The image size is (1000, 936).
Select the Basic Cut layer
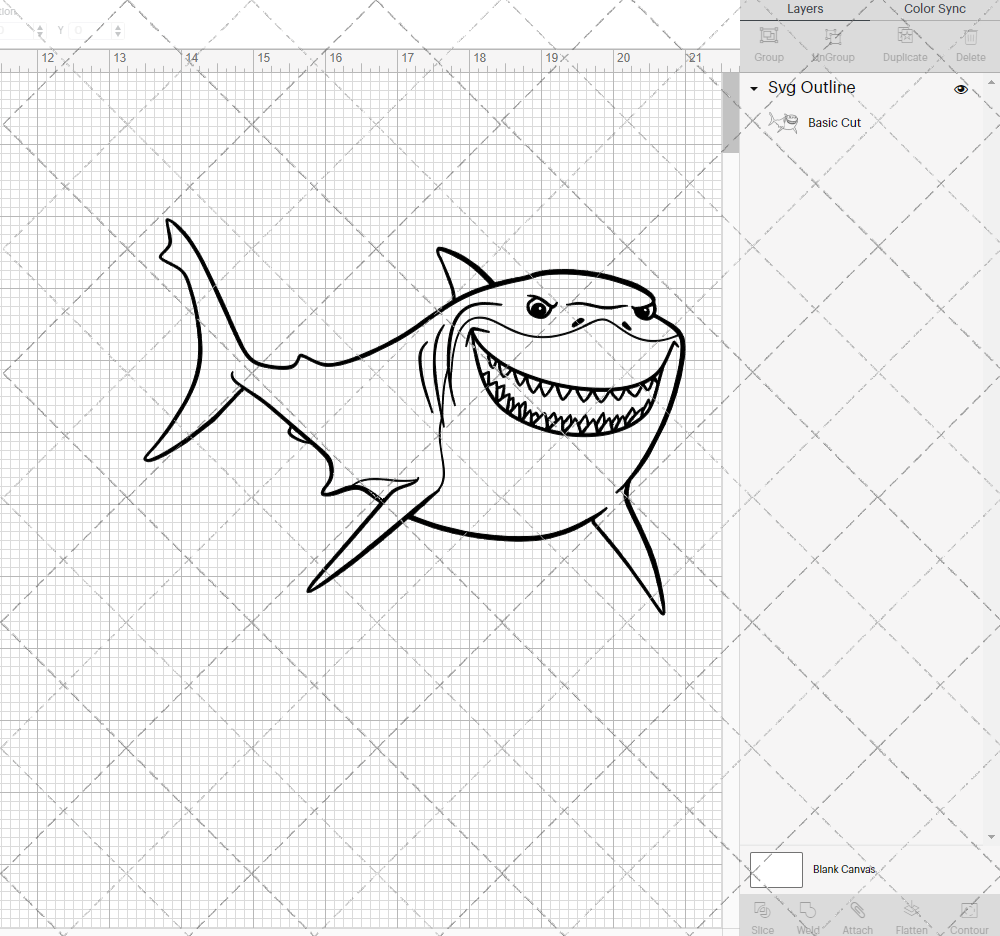coord(834,122)
